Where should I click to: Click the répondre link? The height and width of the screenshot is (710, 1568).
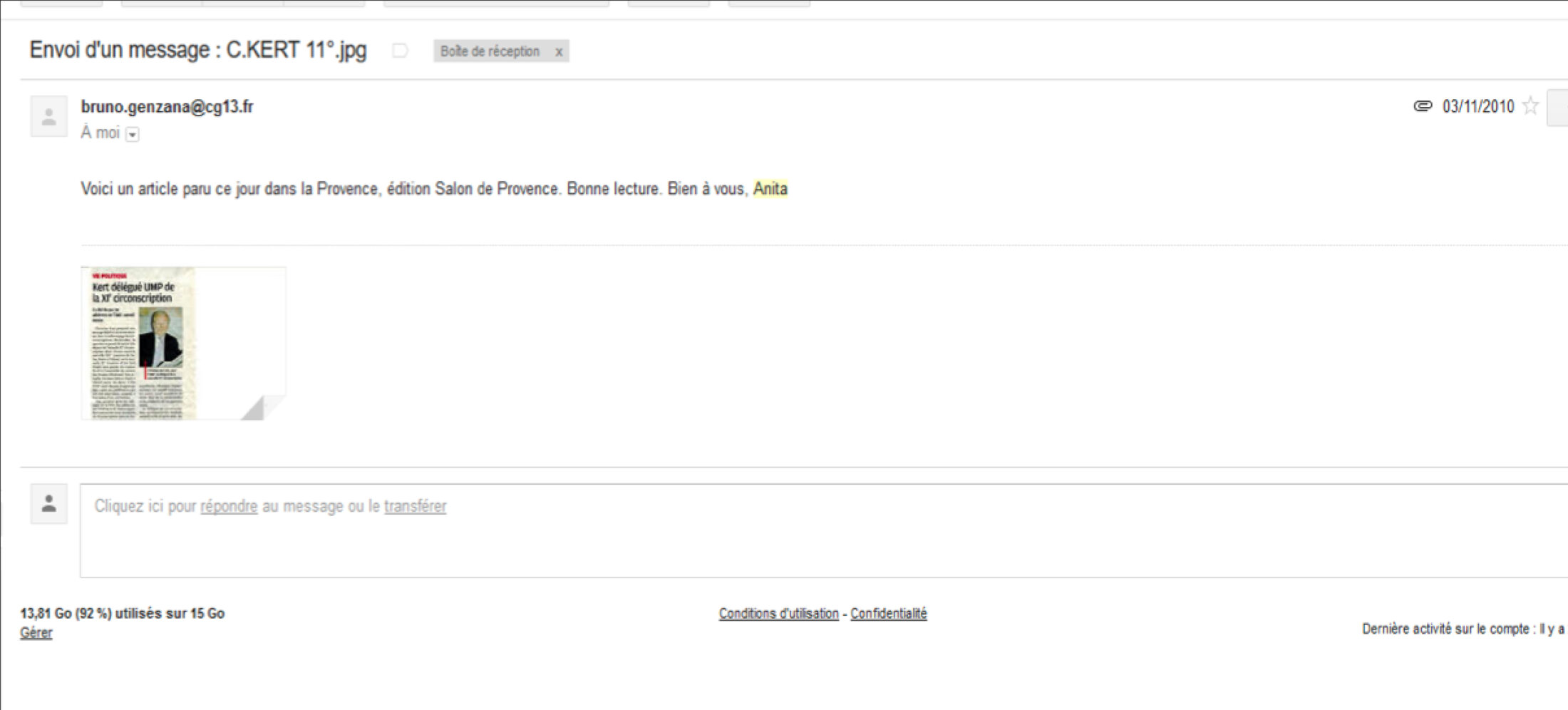click(x=229, y=506)
